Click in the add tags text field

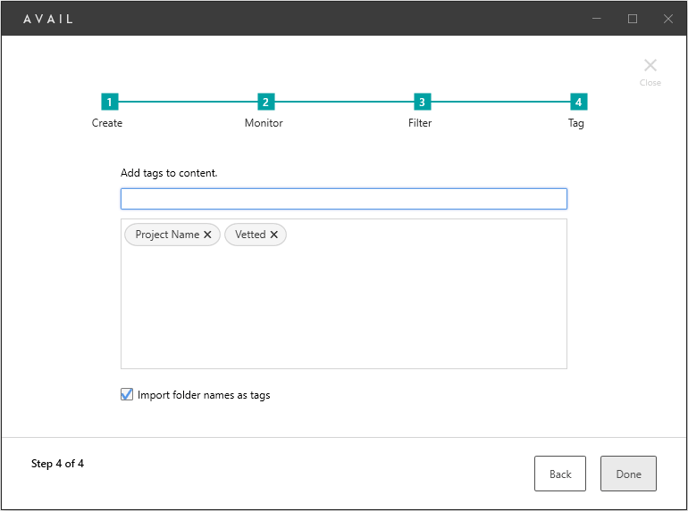coord(344,199)
